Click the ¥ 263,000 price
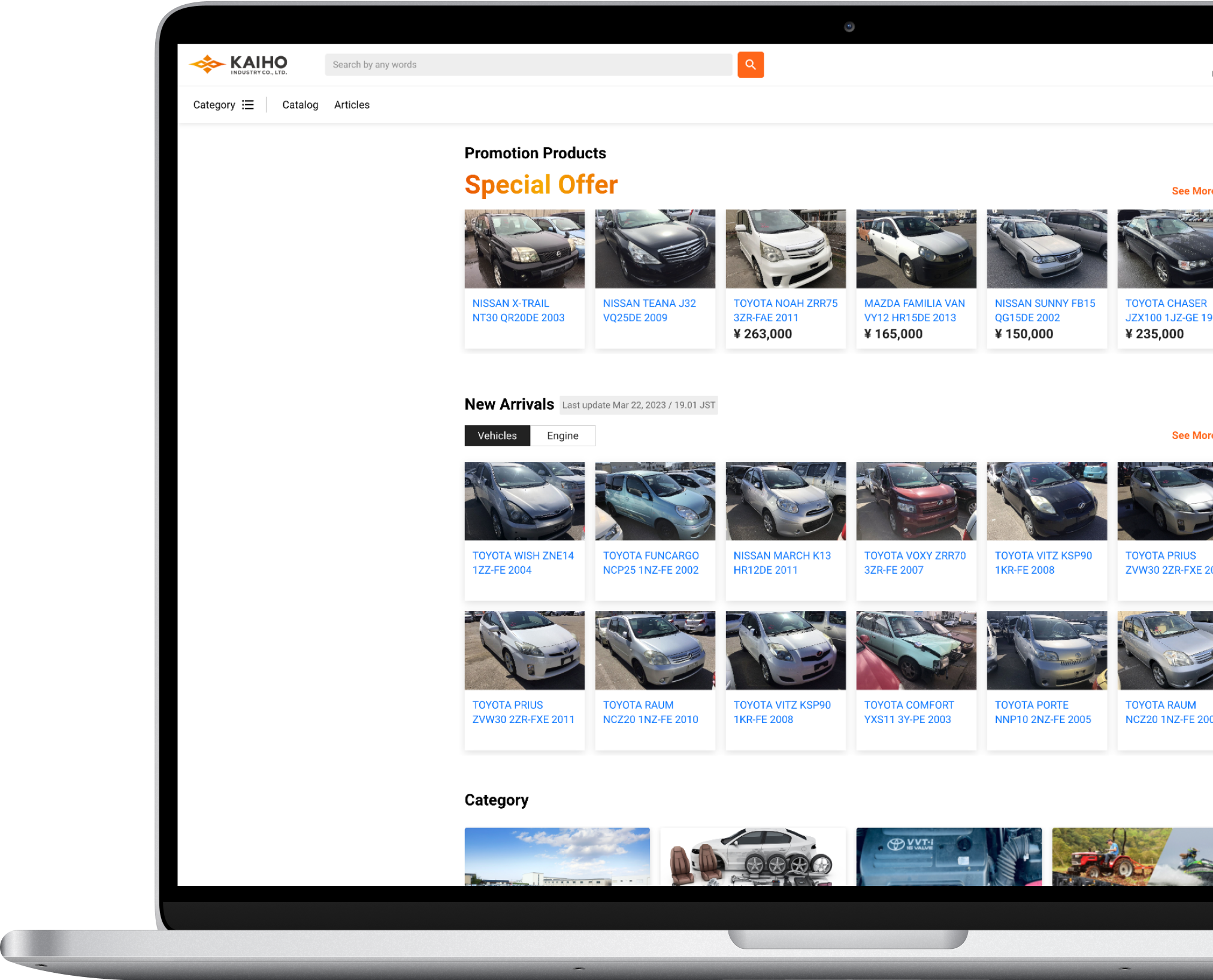Image resolution: width=1213 pixels, height=980 pixels. point(763,334)
